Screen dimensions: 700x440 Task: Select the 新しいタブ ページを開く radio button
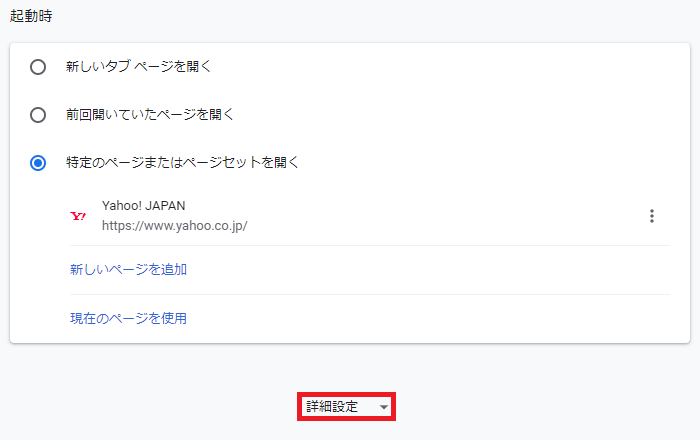click(x=38, y=67)
